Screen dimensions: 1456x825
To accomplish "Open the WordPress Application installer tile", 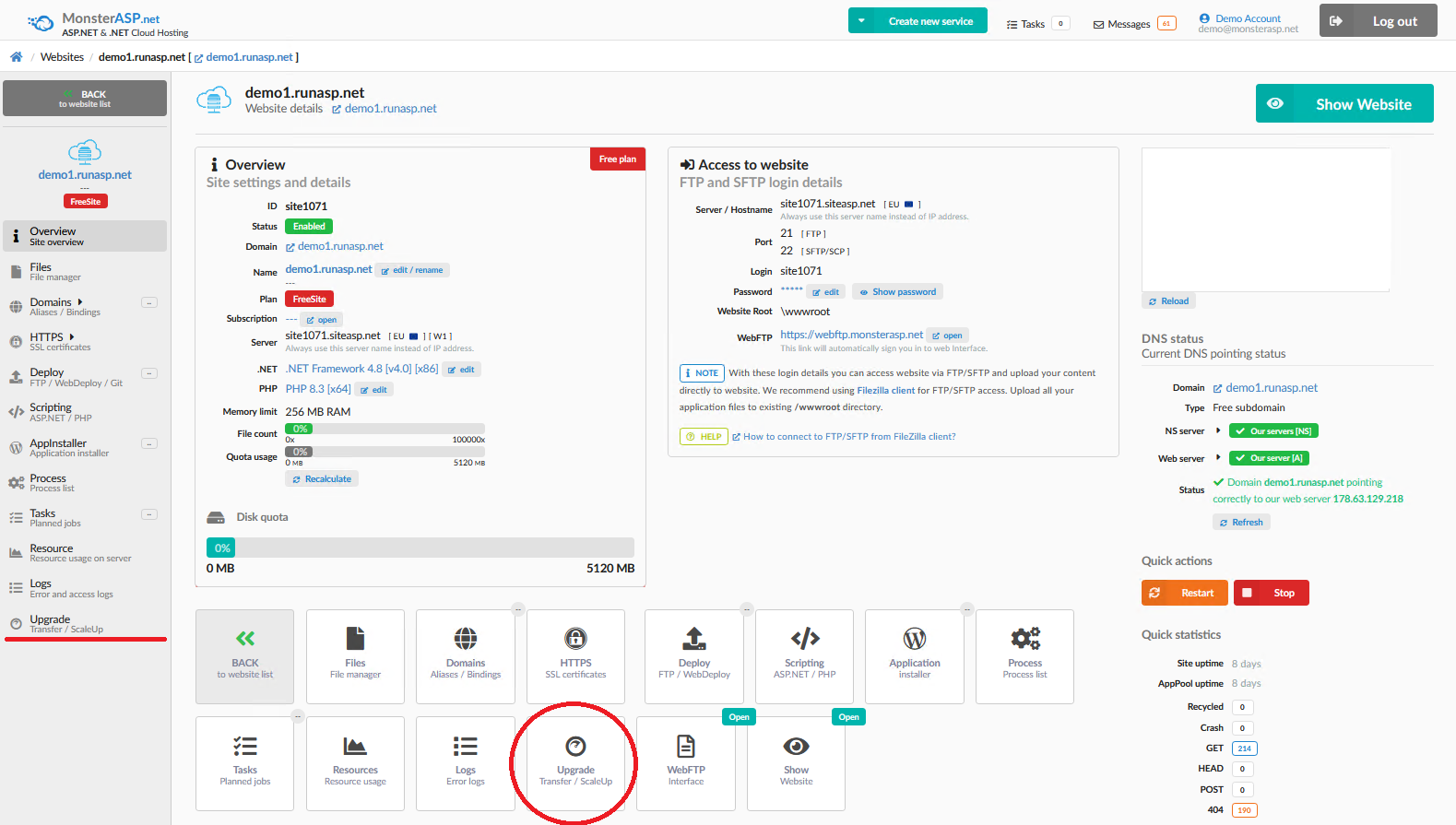I will 915,656.
